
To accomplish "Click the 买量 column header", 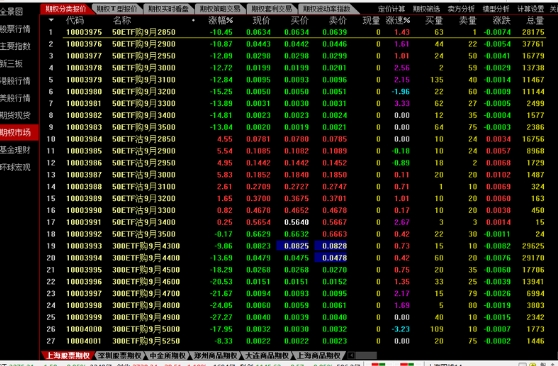I will (434, 21).
